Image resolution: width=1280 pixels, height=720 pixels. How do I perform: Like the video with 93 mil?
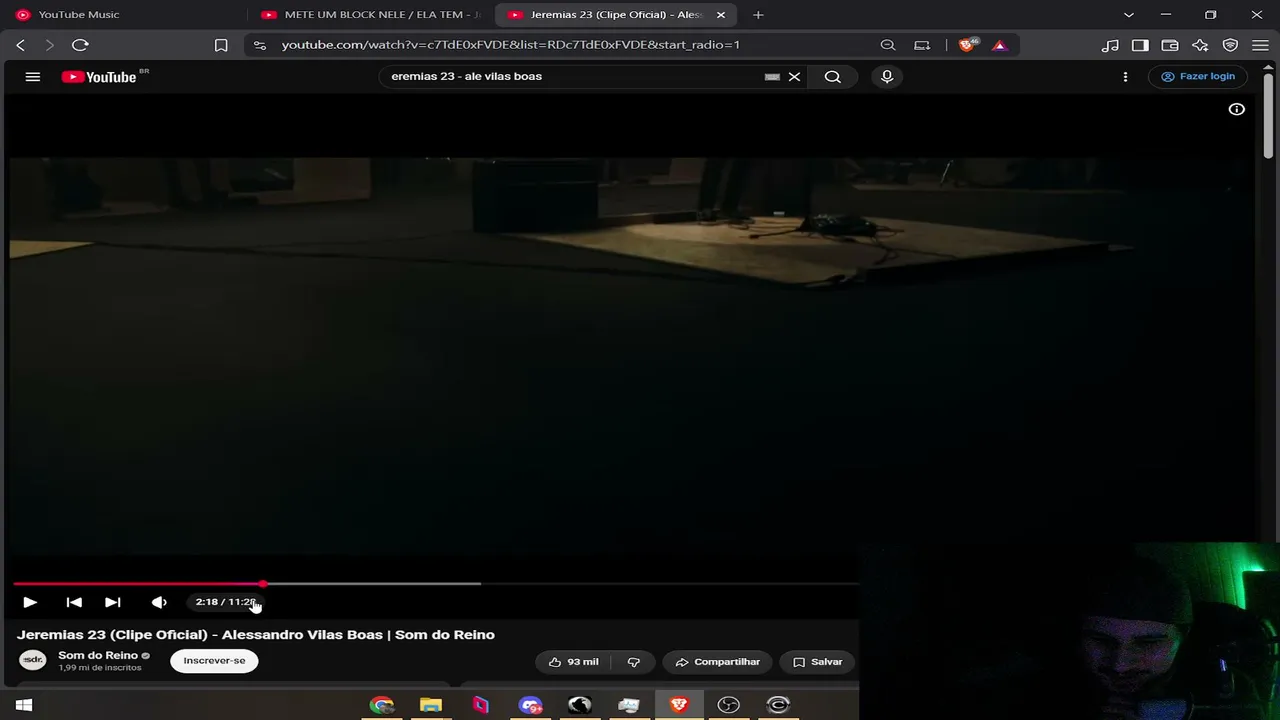[573, 662]
